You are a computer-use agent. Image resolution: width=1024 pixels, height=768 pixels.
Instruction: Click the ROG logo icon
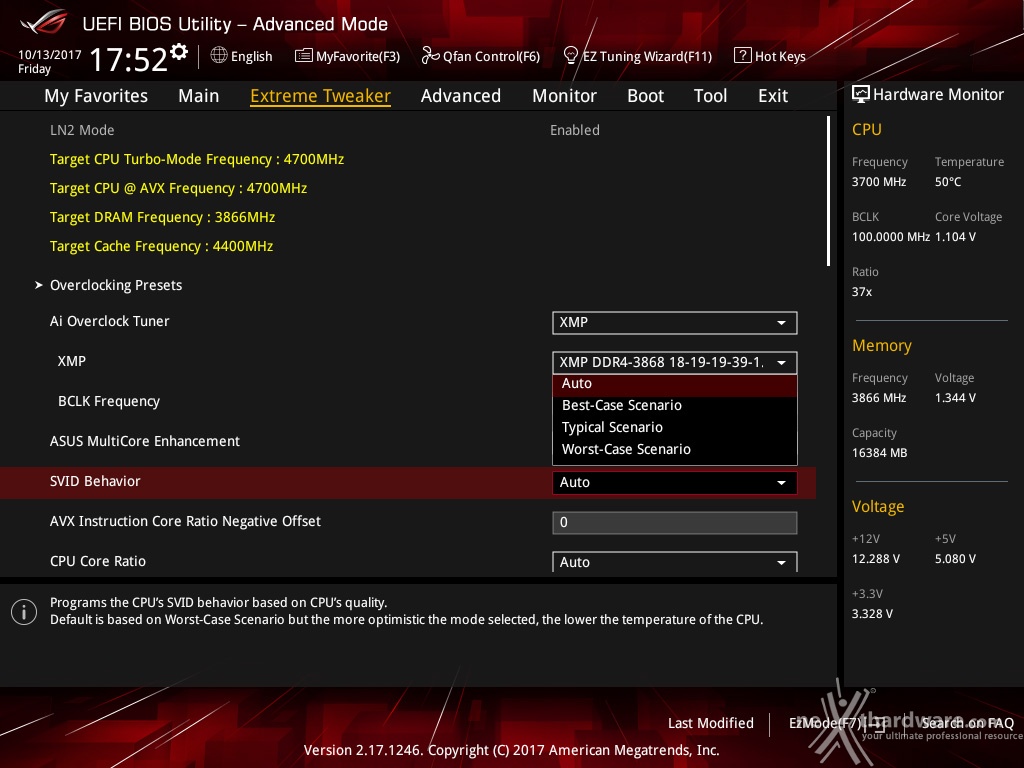(x=44, y=22)
